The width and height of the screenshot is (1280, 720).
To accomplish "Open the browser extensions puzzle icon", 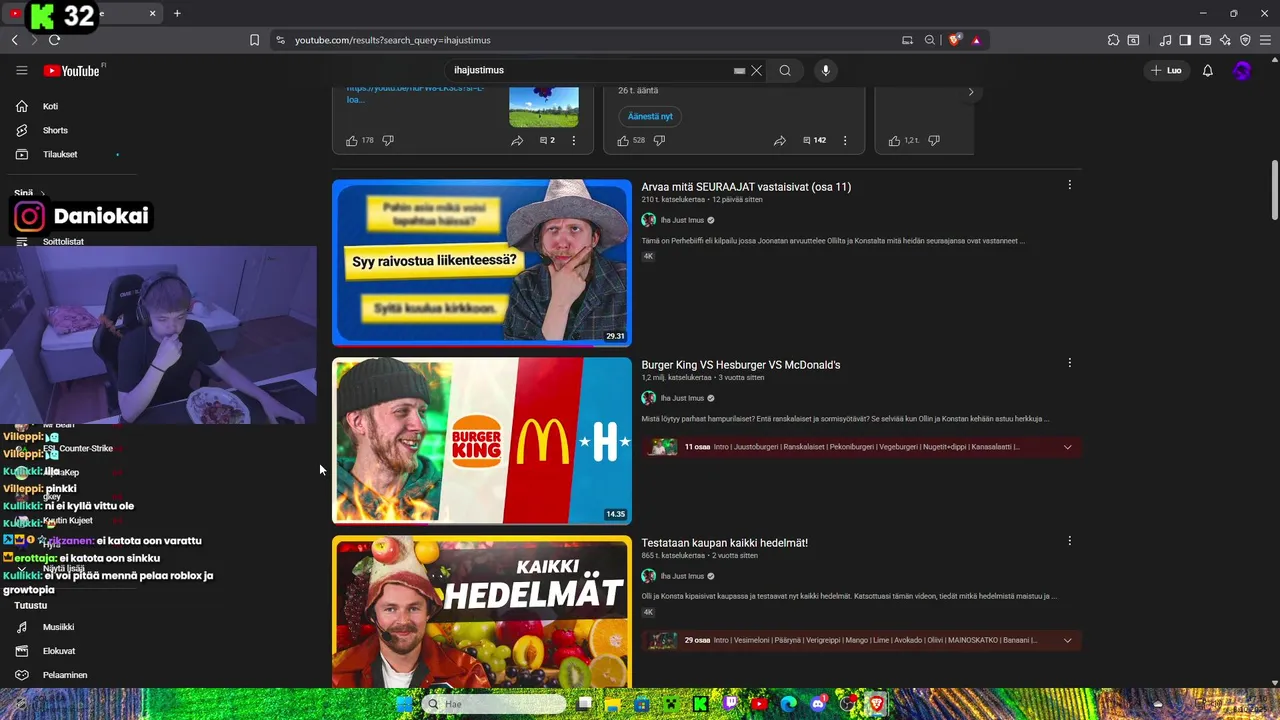I will (1113, 40).
